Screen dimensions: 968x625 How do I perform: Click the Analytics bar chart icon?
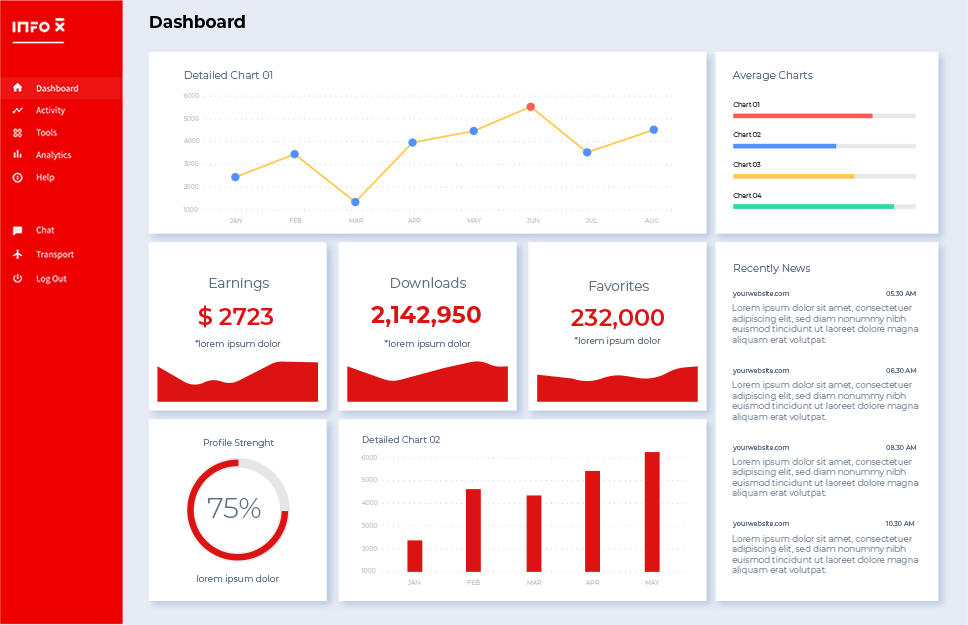point(17,154)
